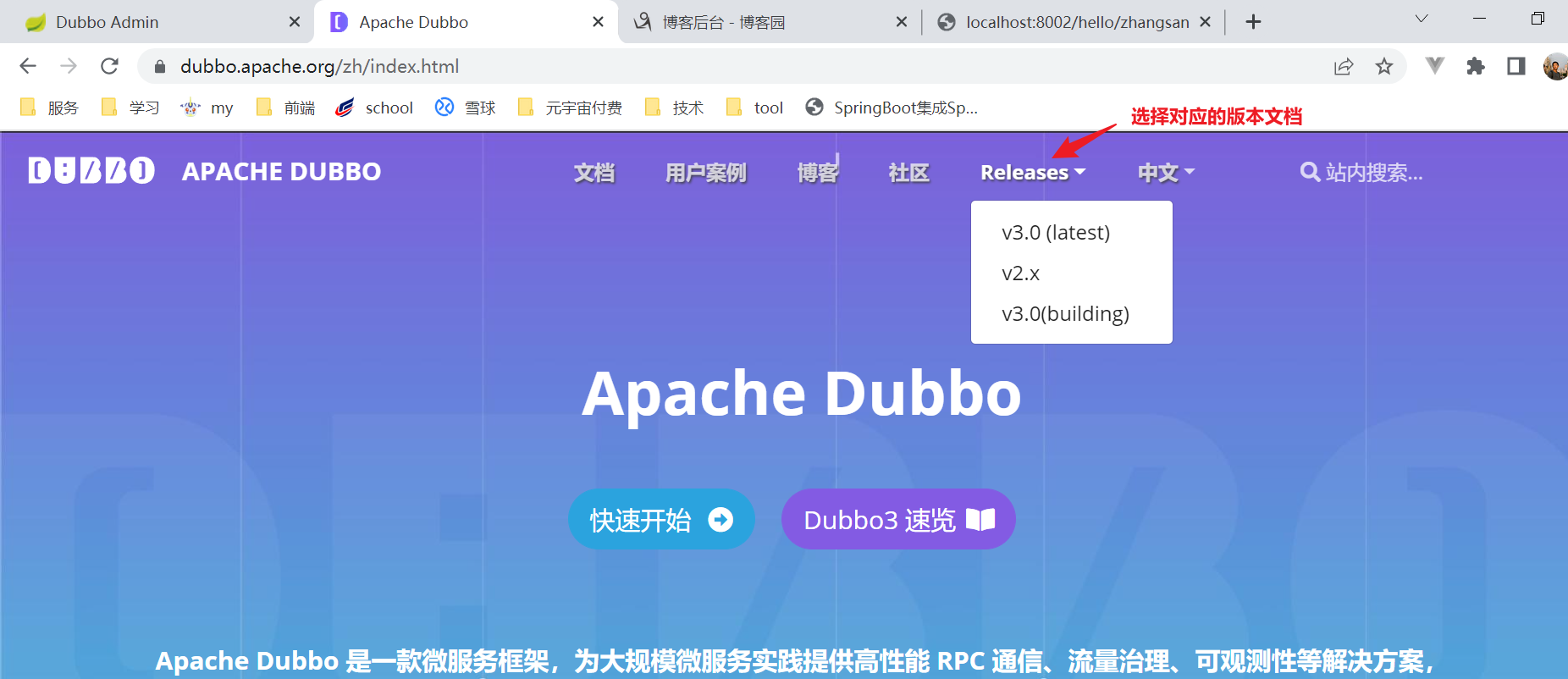Go back to the previous page

coord(28,66)
